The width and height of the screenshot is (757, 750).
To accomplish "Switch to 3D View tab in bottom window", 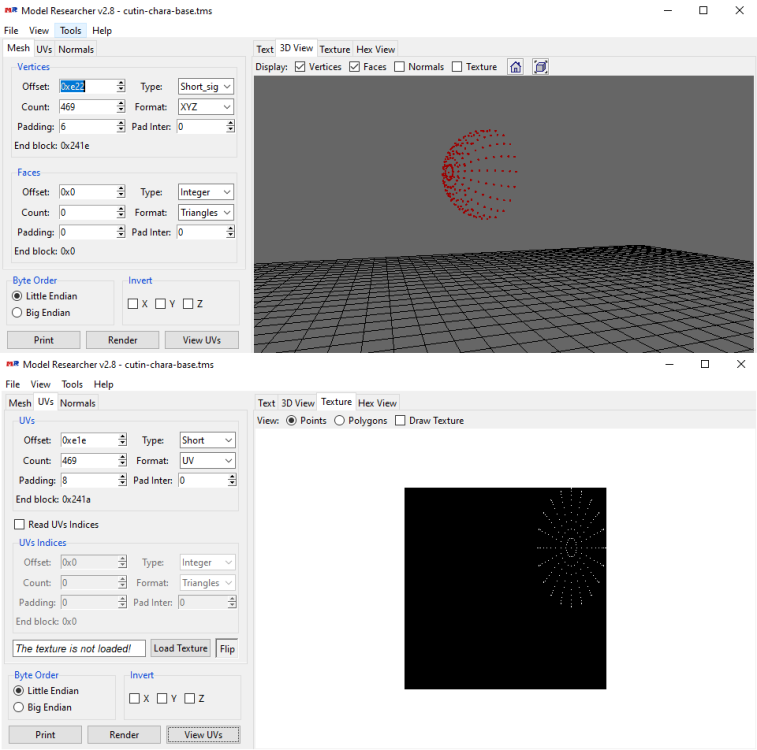I will point(297,403).
